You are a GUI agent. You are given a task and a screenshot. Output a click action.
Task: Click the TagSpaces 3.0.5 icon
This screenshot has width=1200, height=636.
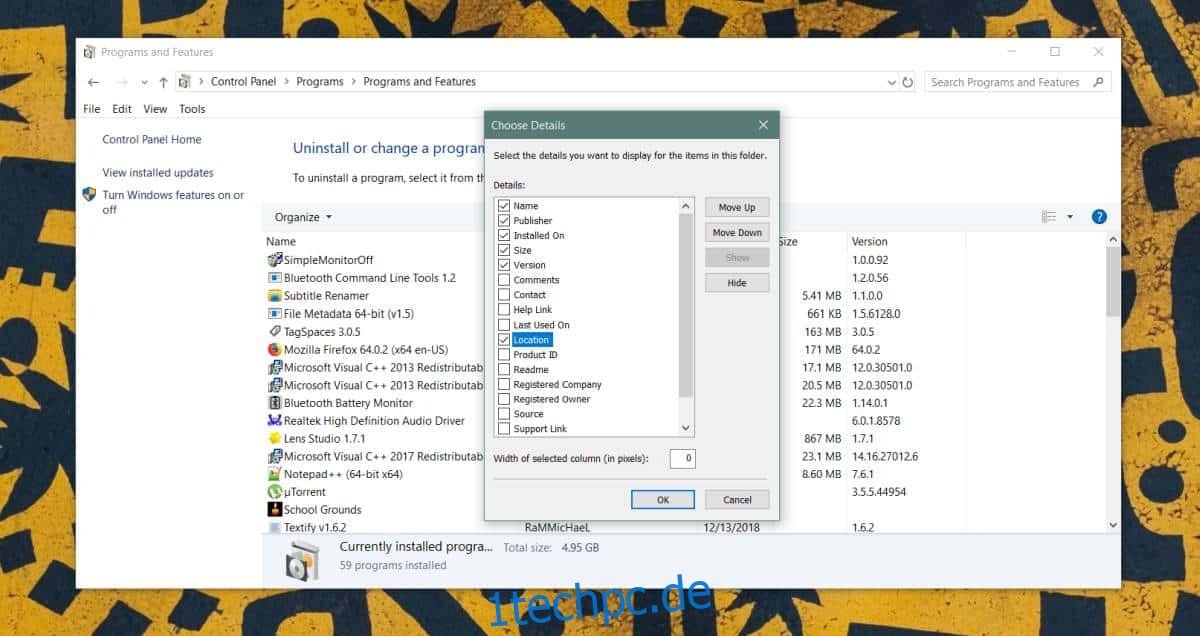275,331
